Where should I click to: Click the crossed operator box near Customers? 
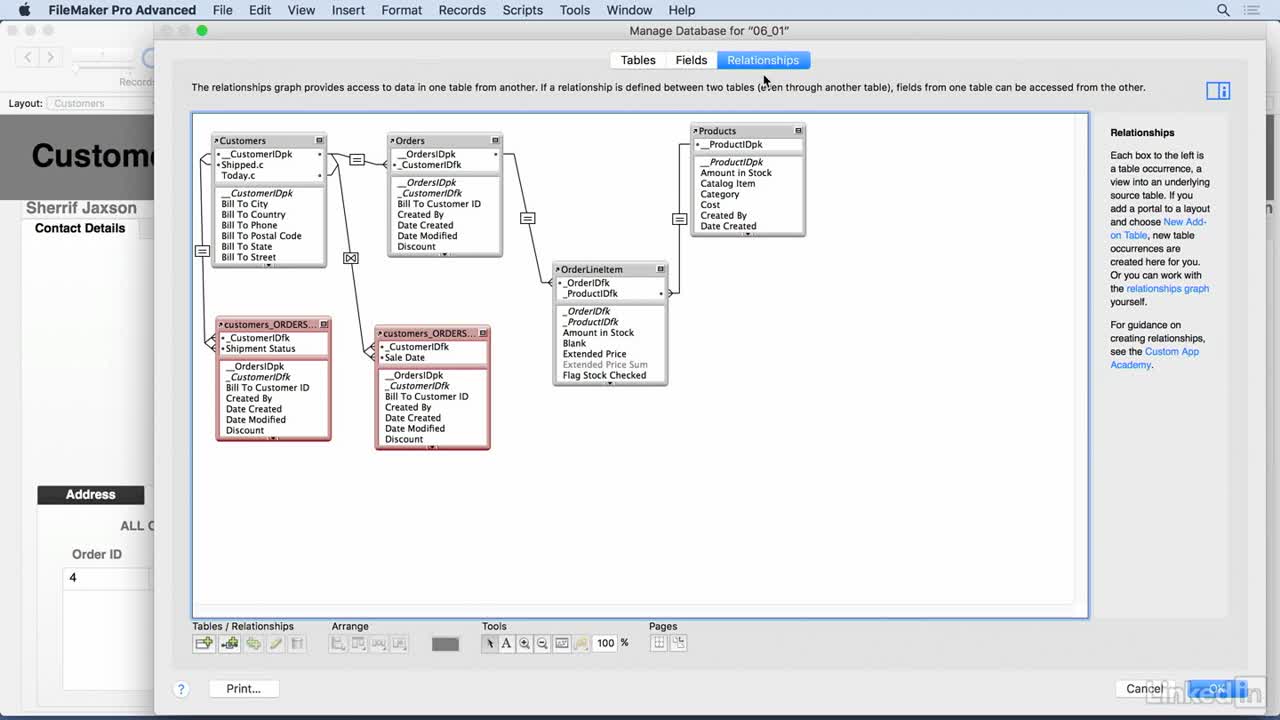point(351,258)
